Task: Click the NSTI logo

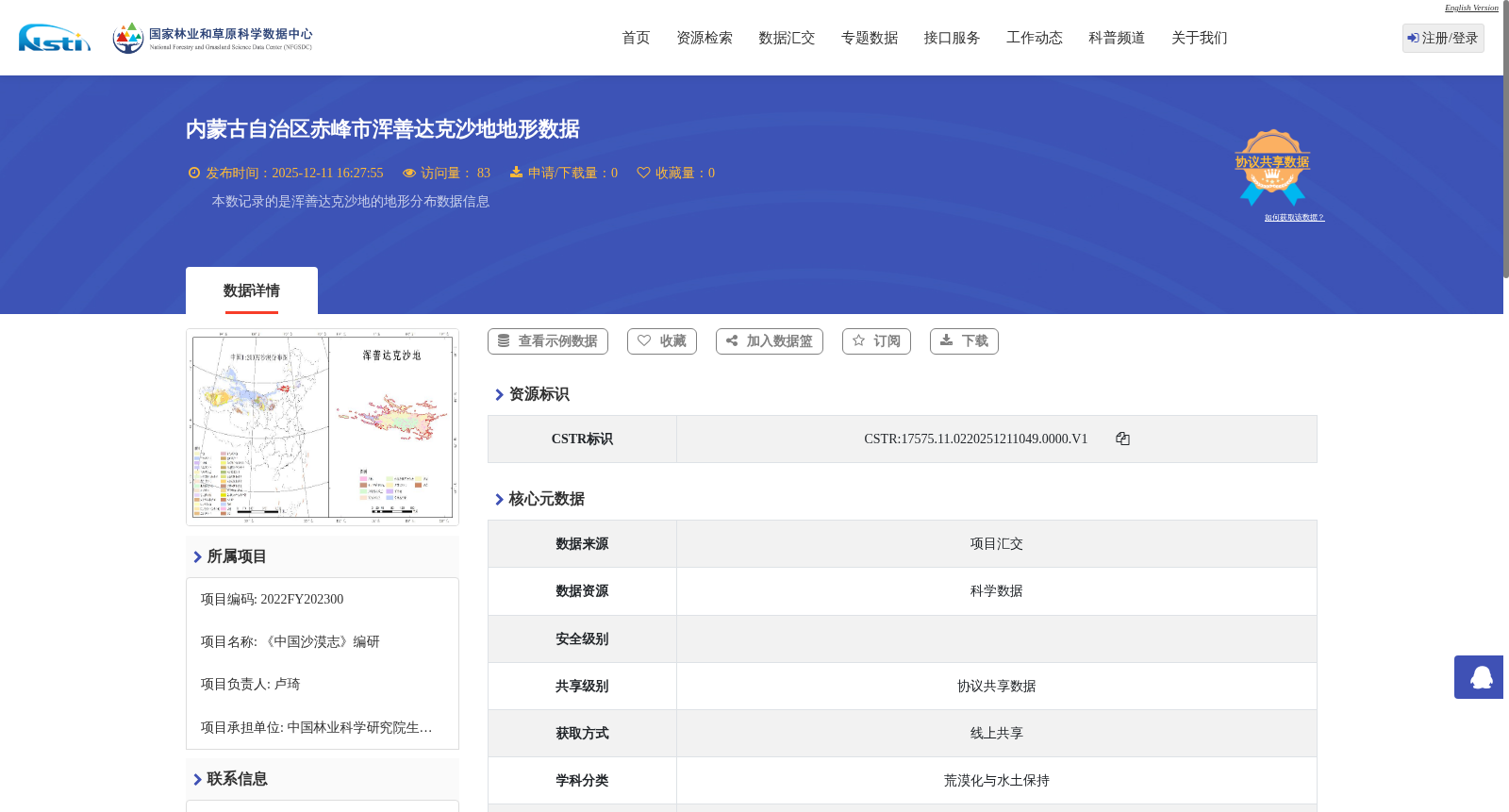Action: 55,38
